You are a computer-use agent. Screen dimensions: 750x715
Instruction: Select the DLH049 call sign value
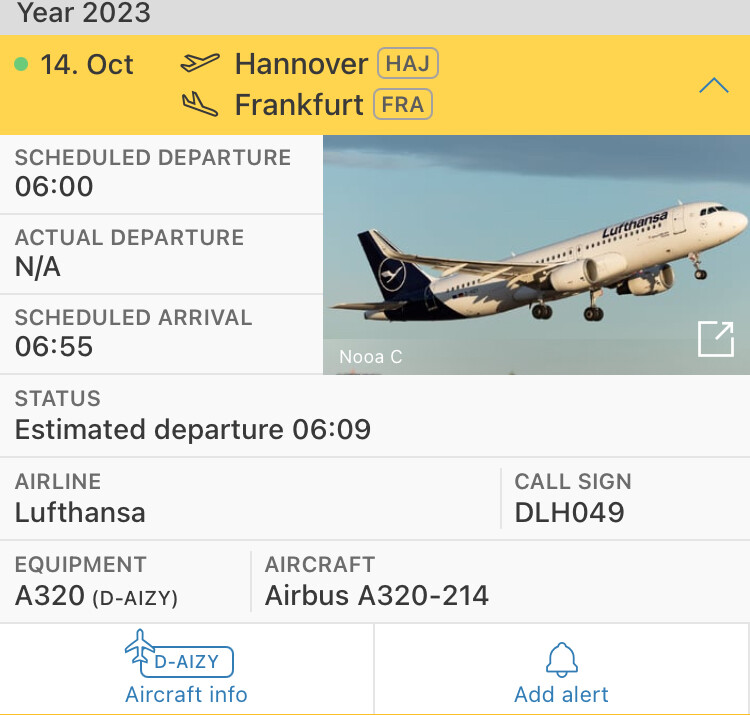pyautogui.click(x=569, y=513)
